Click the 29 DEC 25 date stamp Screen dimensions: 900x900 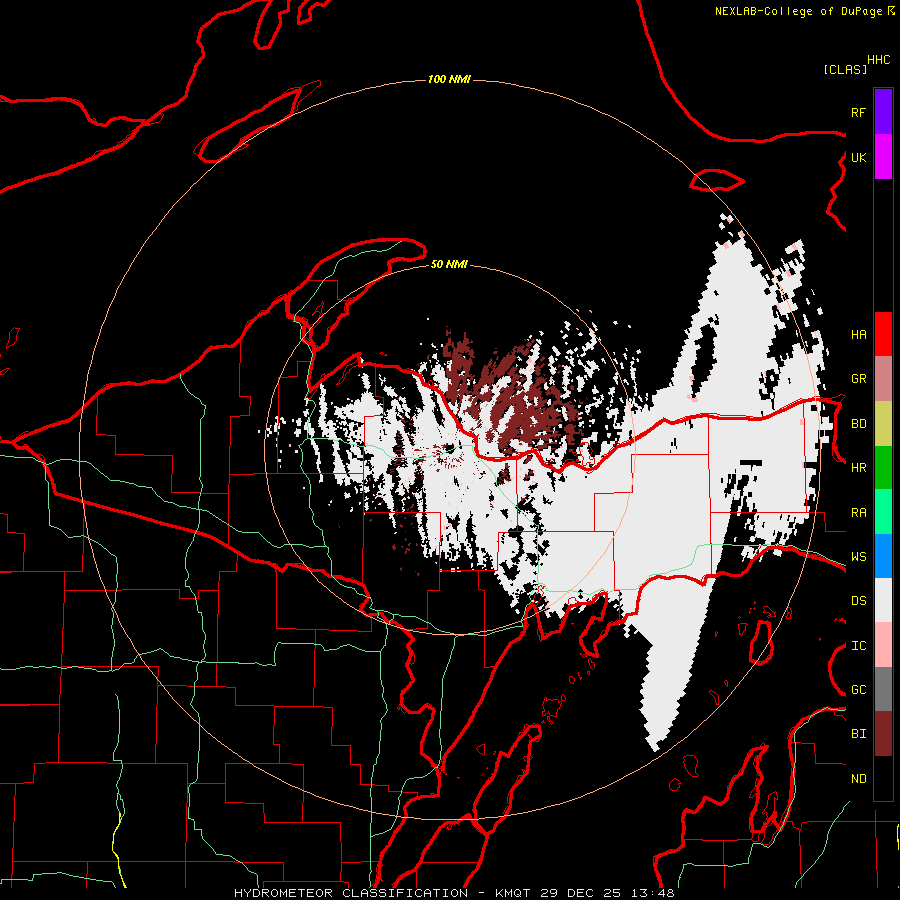(581, 893)
